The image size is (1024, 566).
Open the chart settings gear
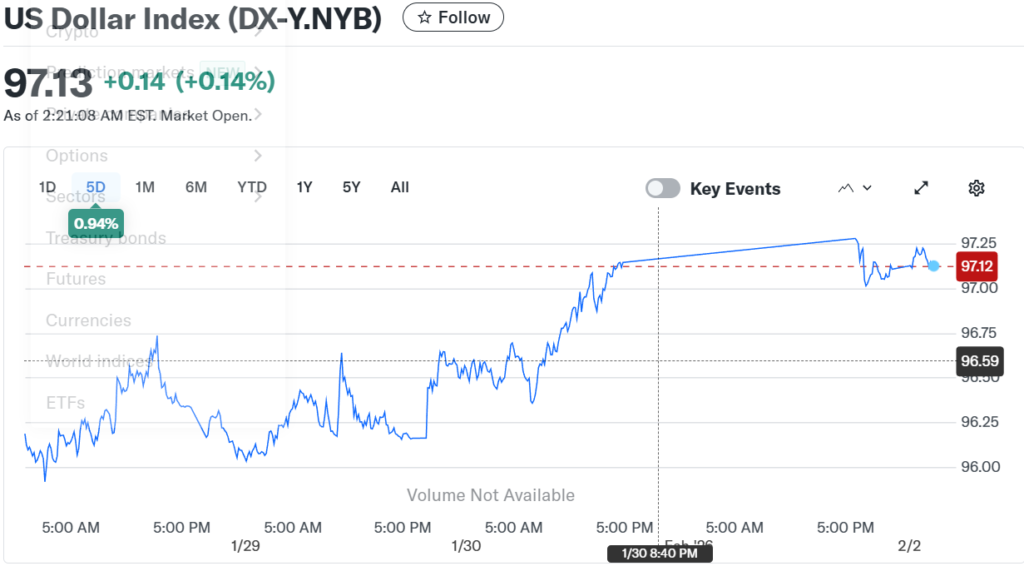click(977, 188)
